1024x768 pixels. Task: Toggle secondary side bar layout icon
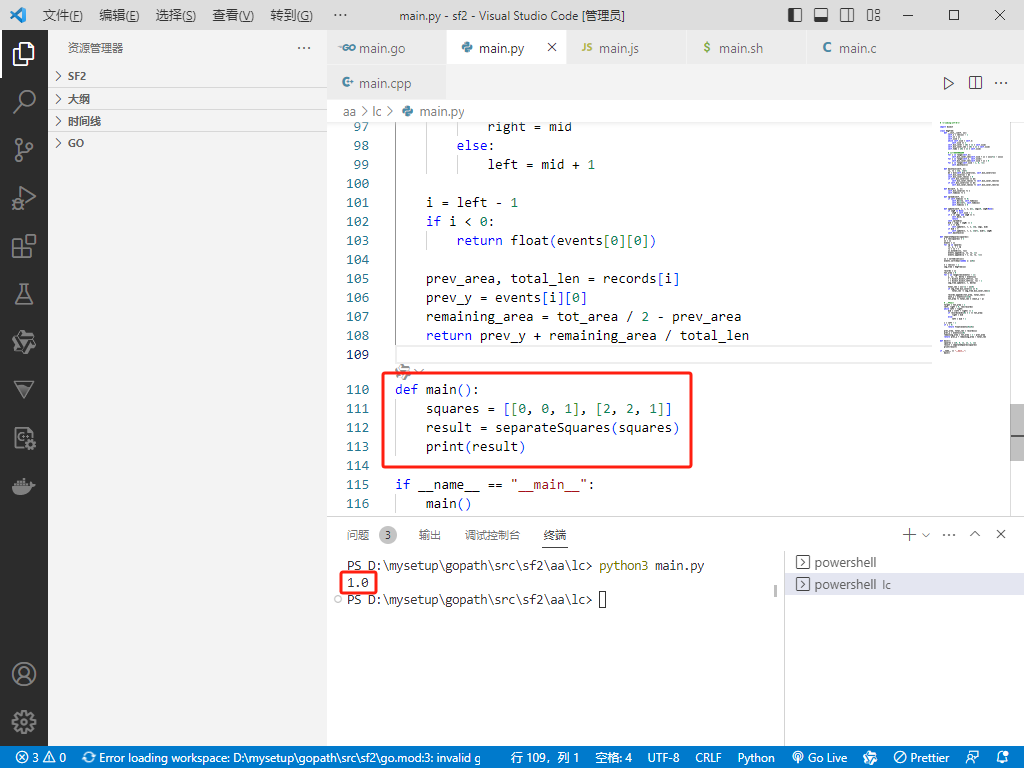pyautogui.click(x=847, y=15)
